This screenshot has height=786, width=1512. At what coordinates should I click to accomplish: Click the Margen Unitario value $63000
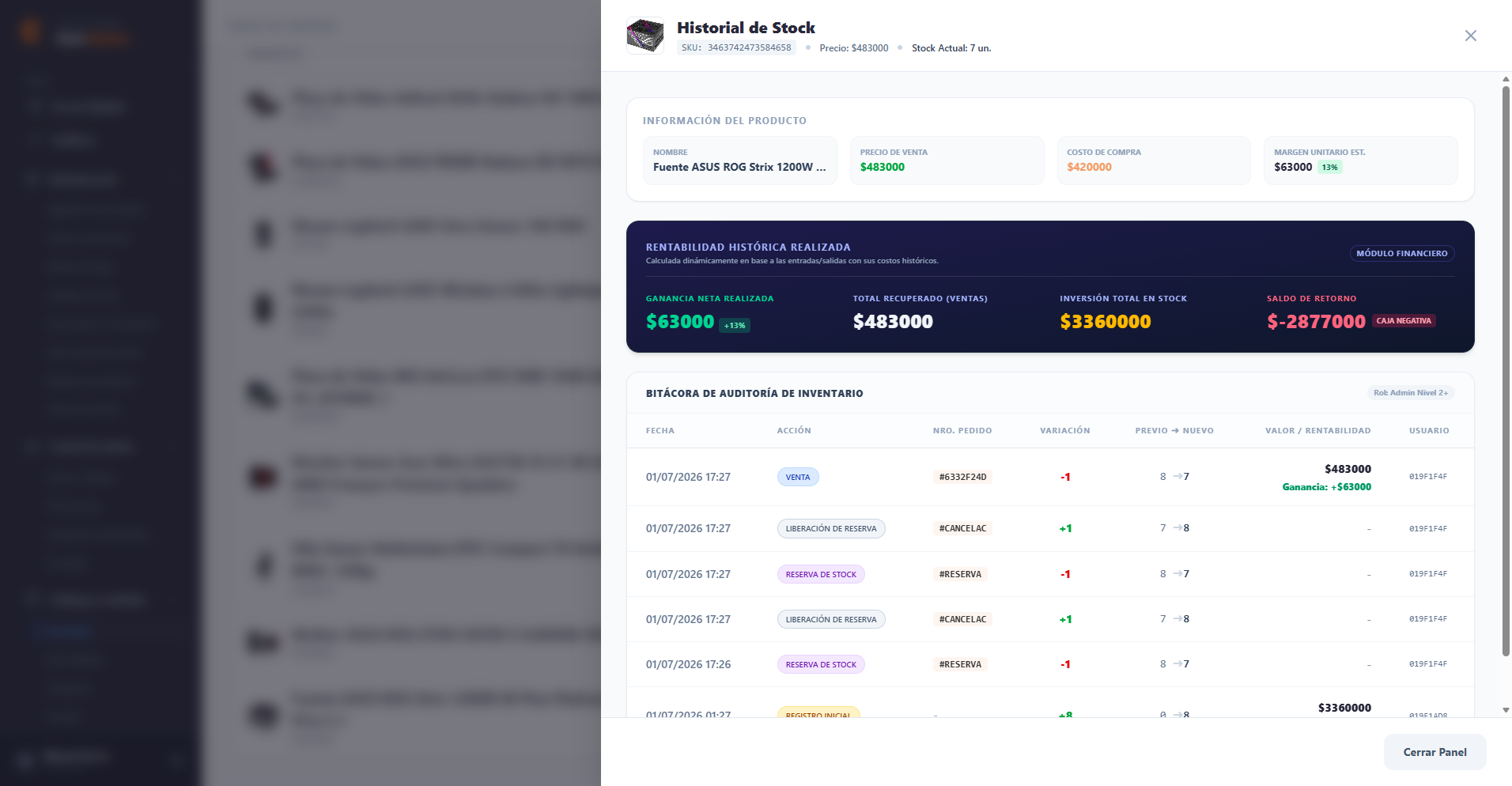click(1293, 167)
